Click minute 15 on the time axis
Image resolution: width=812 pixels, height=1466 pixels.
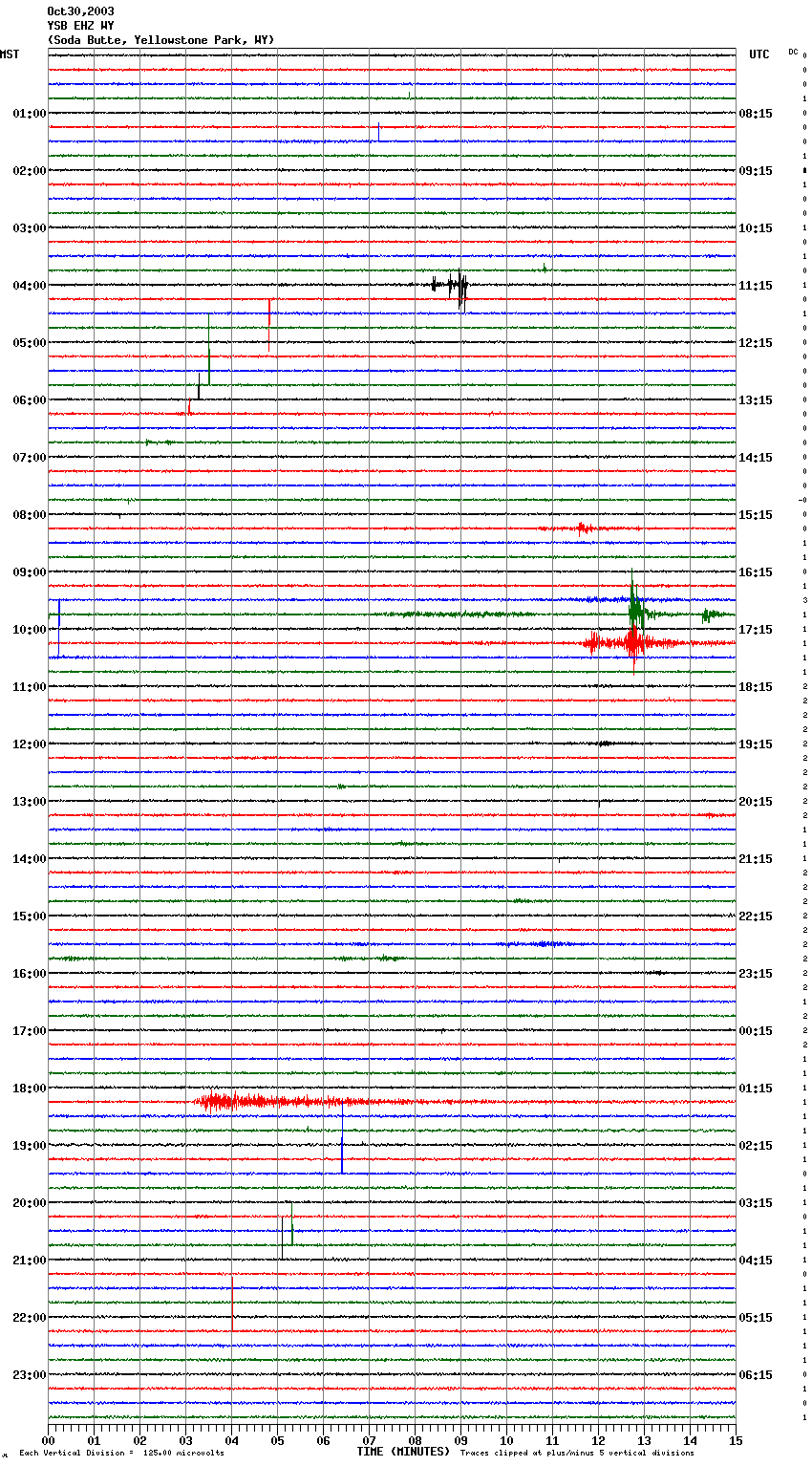736,1440
